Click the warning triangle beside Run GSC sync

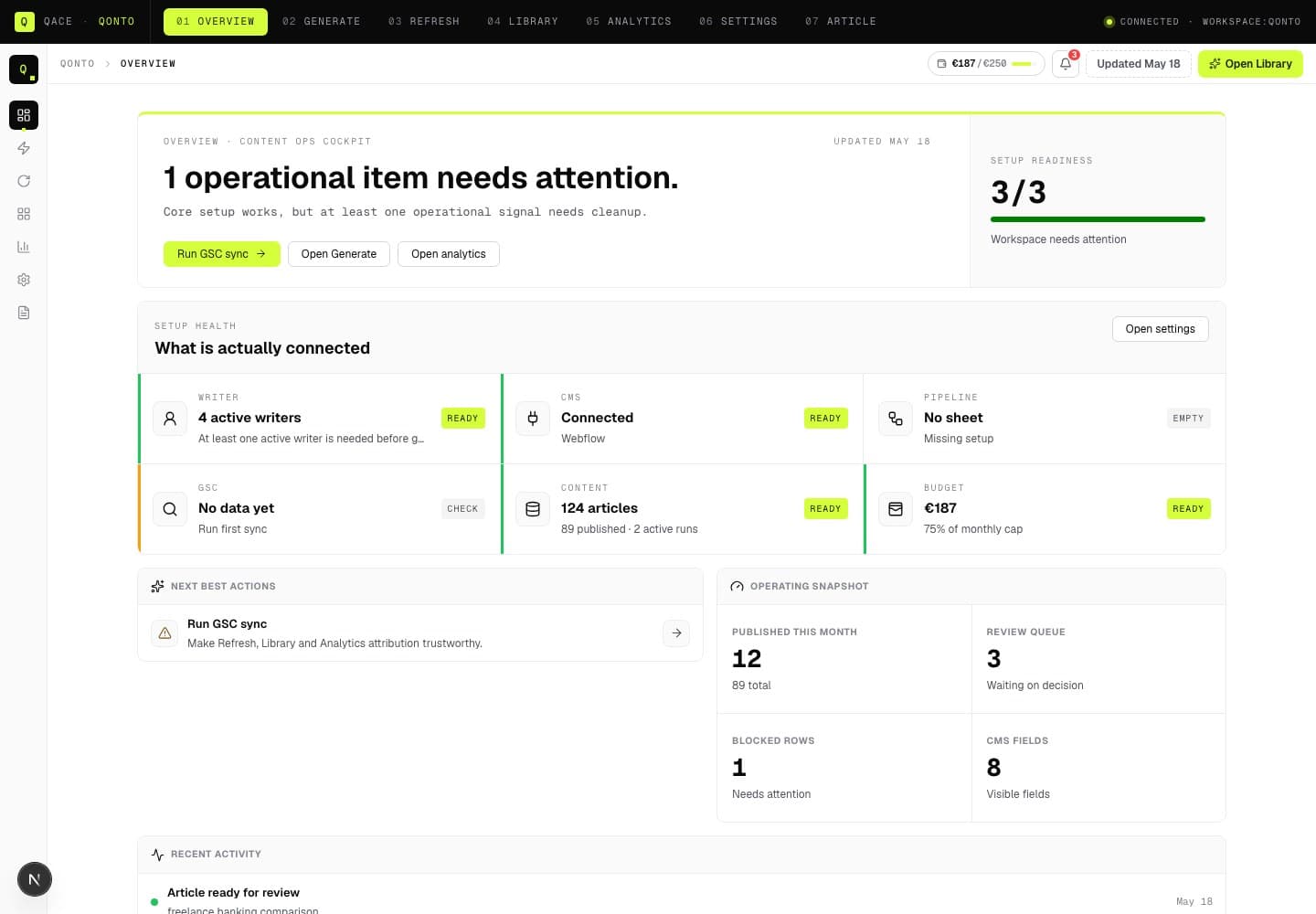pos(164,632)
